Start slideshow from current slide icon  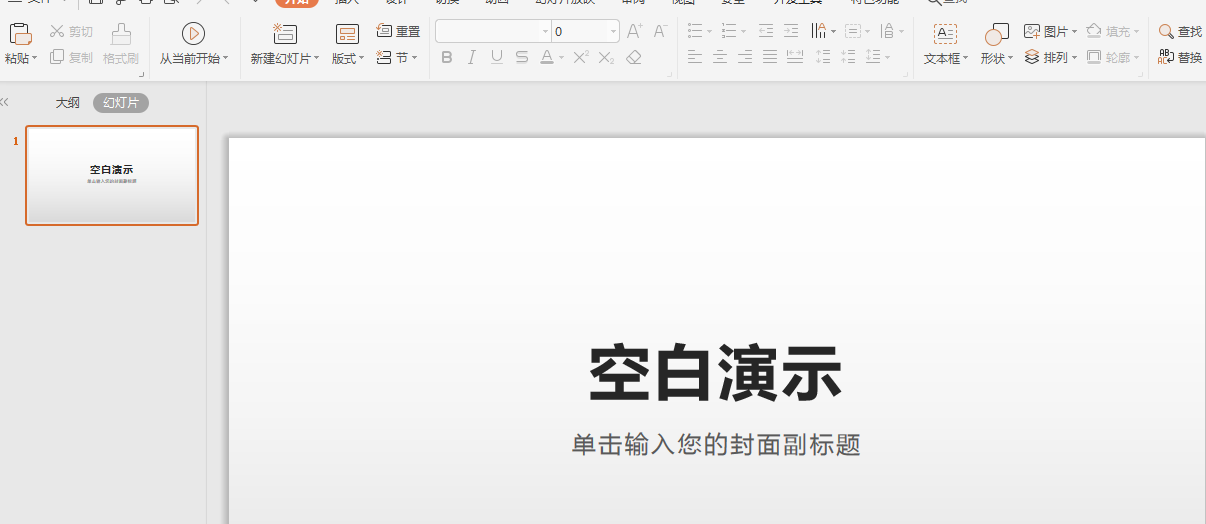(193, 34)
